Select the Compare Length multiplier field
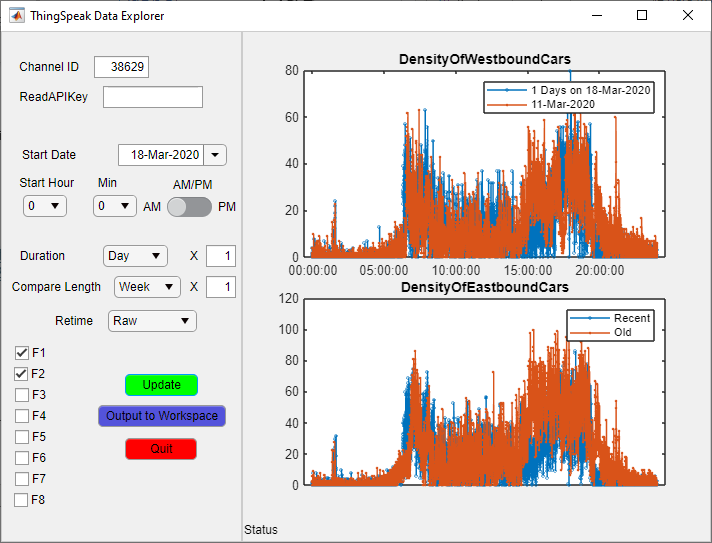712x543 pixels. (221, 287)
